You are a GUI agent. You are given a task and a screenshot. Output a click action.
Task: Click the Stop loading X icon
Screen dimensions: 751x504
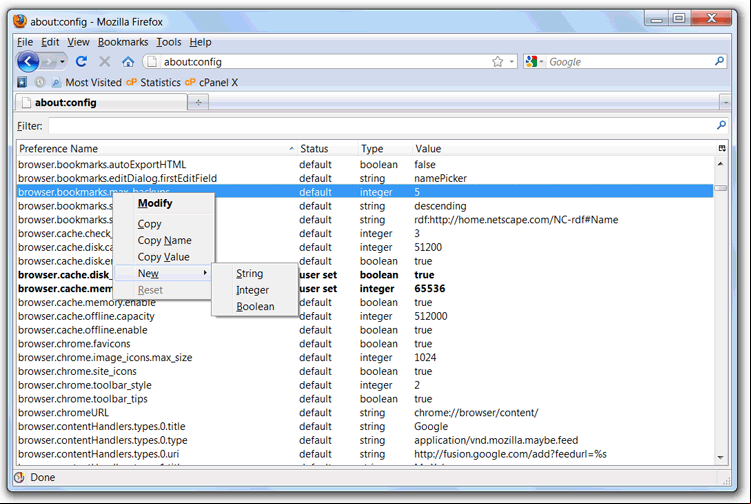(104, 61)
